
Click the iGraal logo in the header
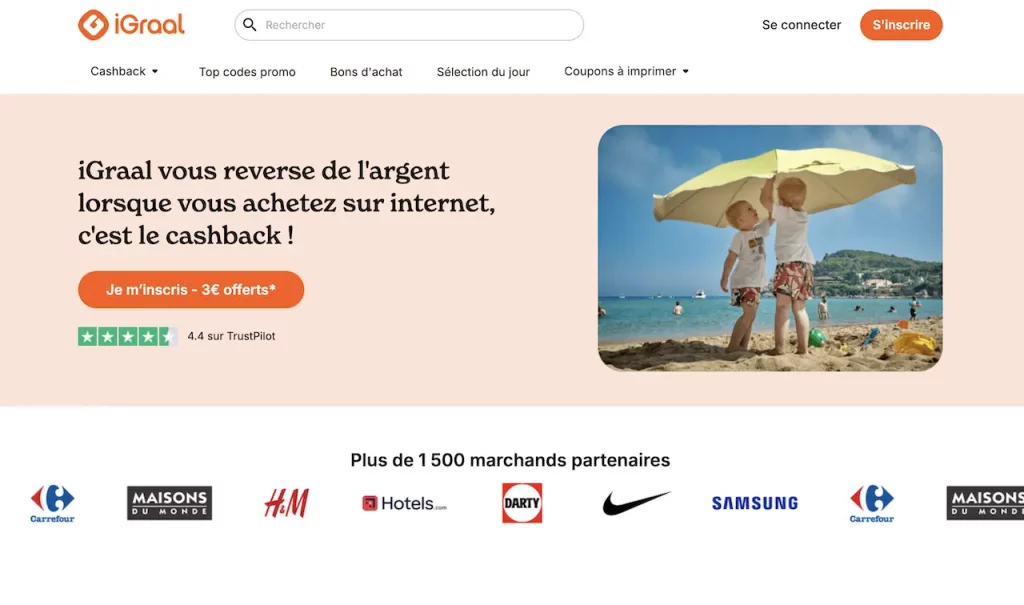pos(131,25)
